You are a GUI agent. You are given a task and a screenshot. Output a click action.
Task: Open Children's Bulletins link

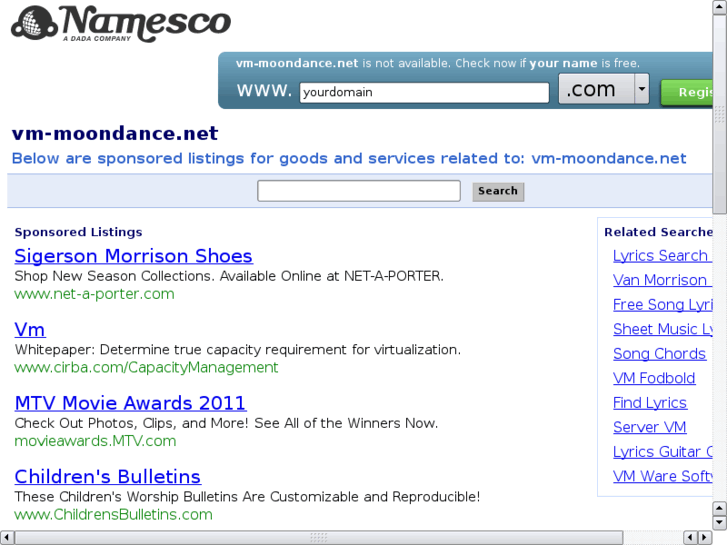click(108, 477)
